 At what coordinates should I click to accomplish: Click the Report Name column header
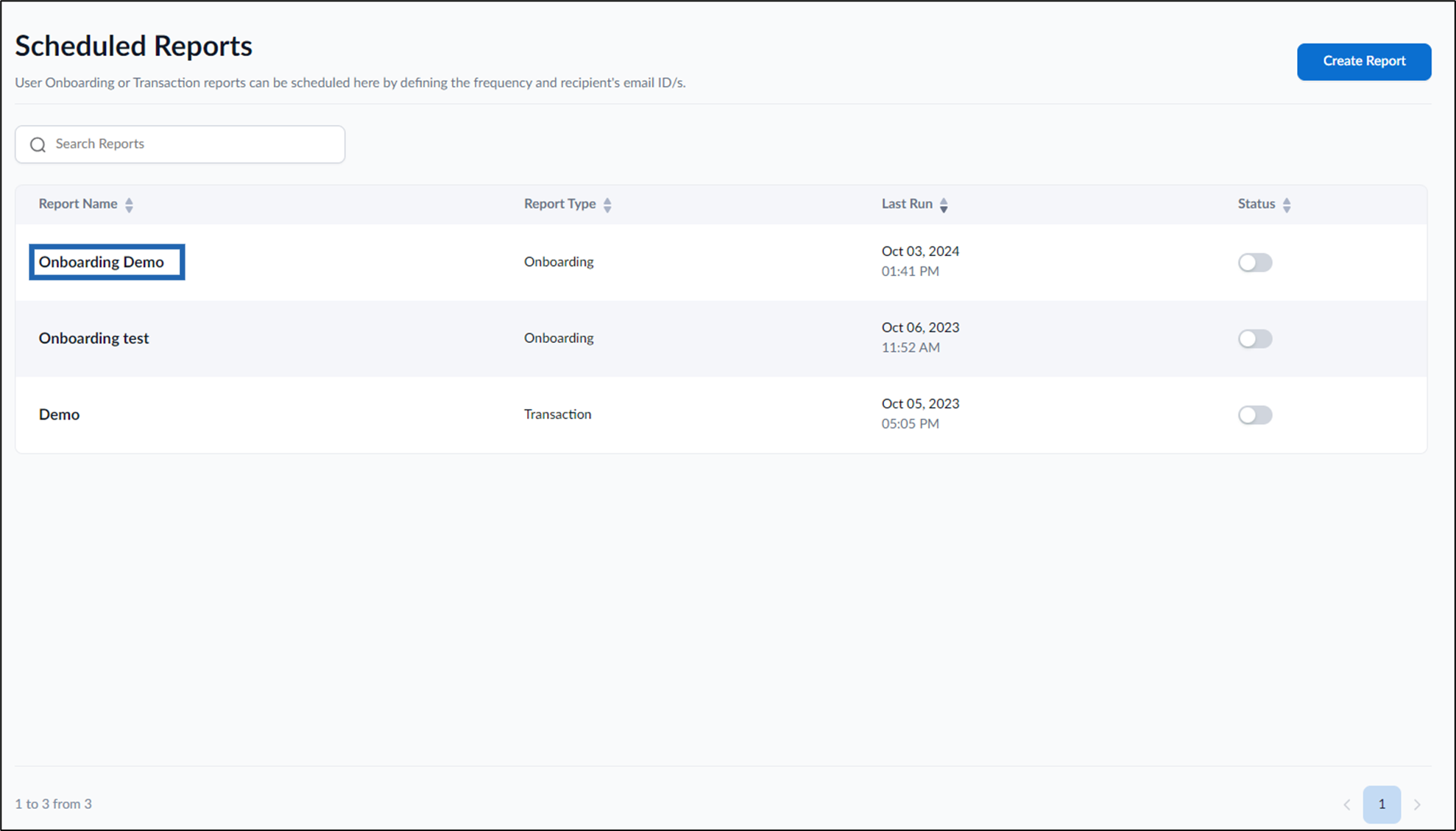point(78,204)
